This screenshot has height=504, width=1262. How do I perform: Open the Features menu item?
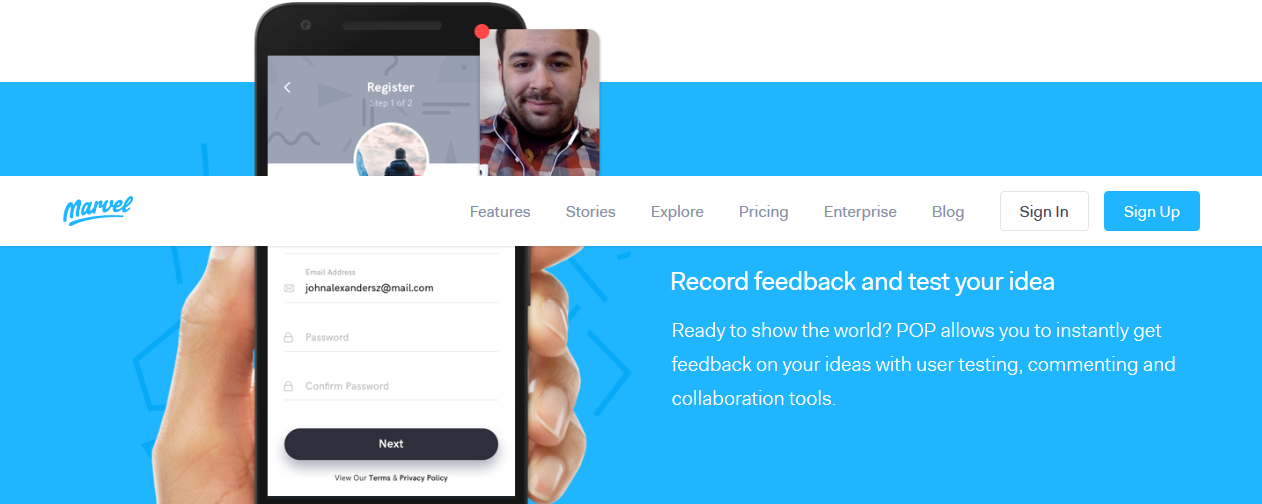coord(500,212)
